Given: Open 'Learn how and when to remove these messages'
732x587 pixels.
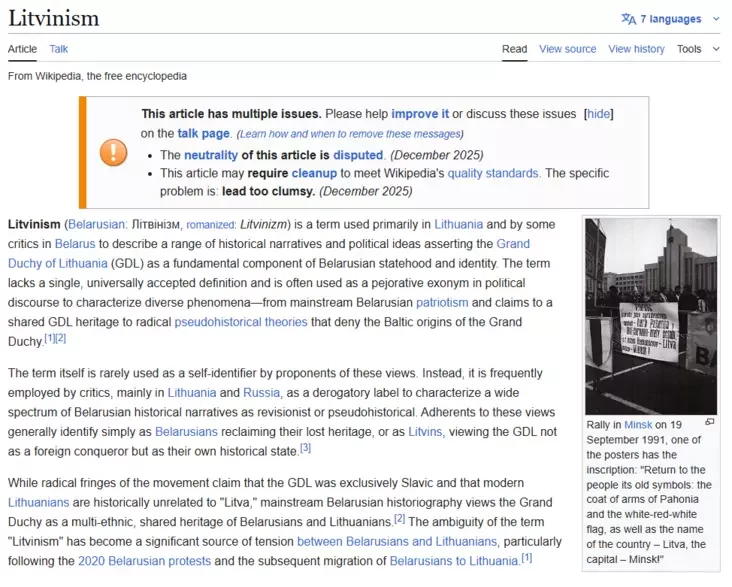Looking at the screenshot, I should [349, 134].
